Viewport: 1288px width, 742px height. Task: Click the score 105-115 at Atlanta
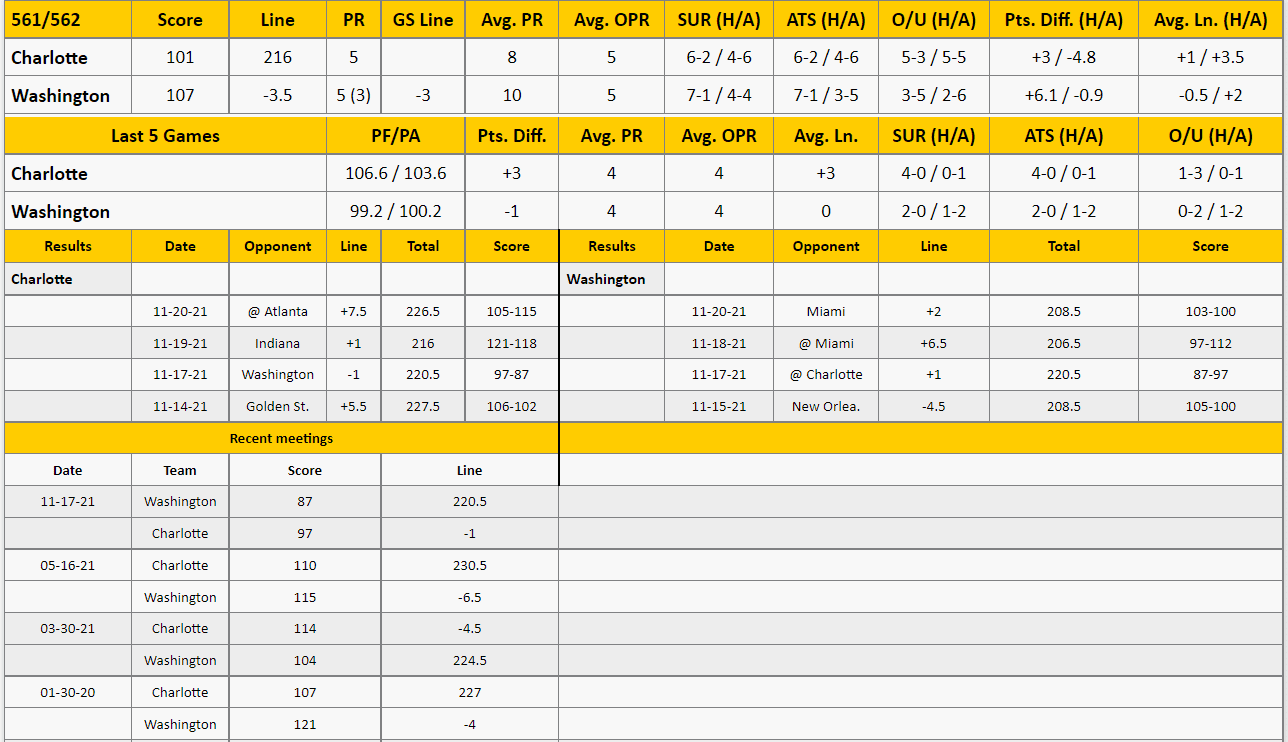tap(512, 311)
